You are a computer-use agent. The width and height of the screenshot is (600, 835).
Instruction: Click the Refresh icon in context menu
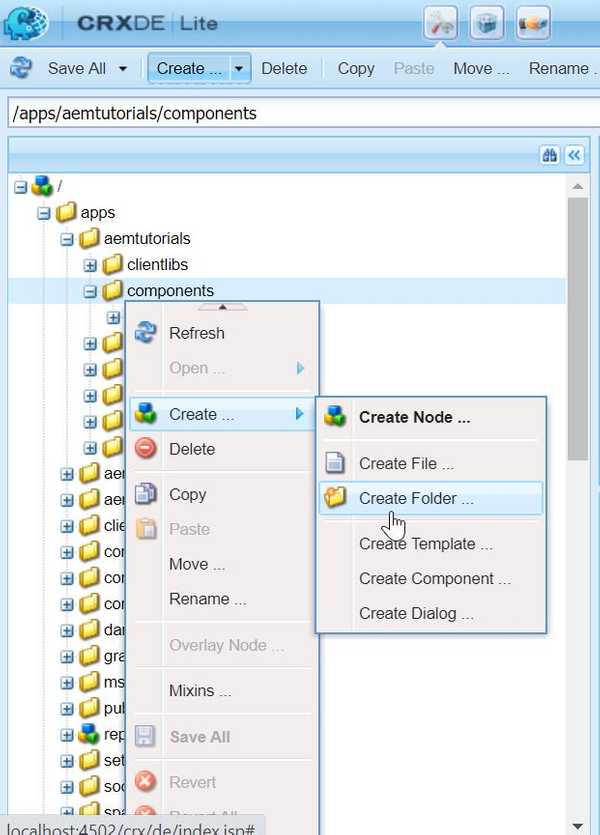click(x=145, y=332)
